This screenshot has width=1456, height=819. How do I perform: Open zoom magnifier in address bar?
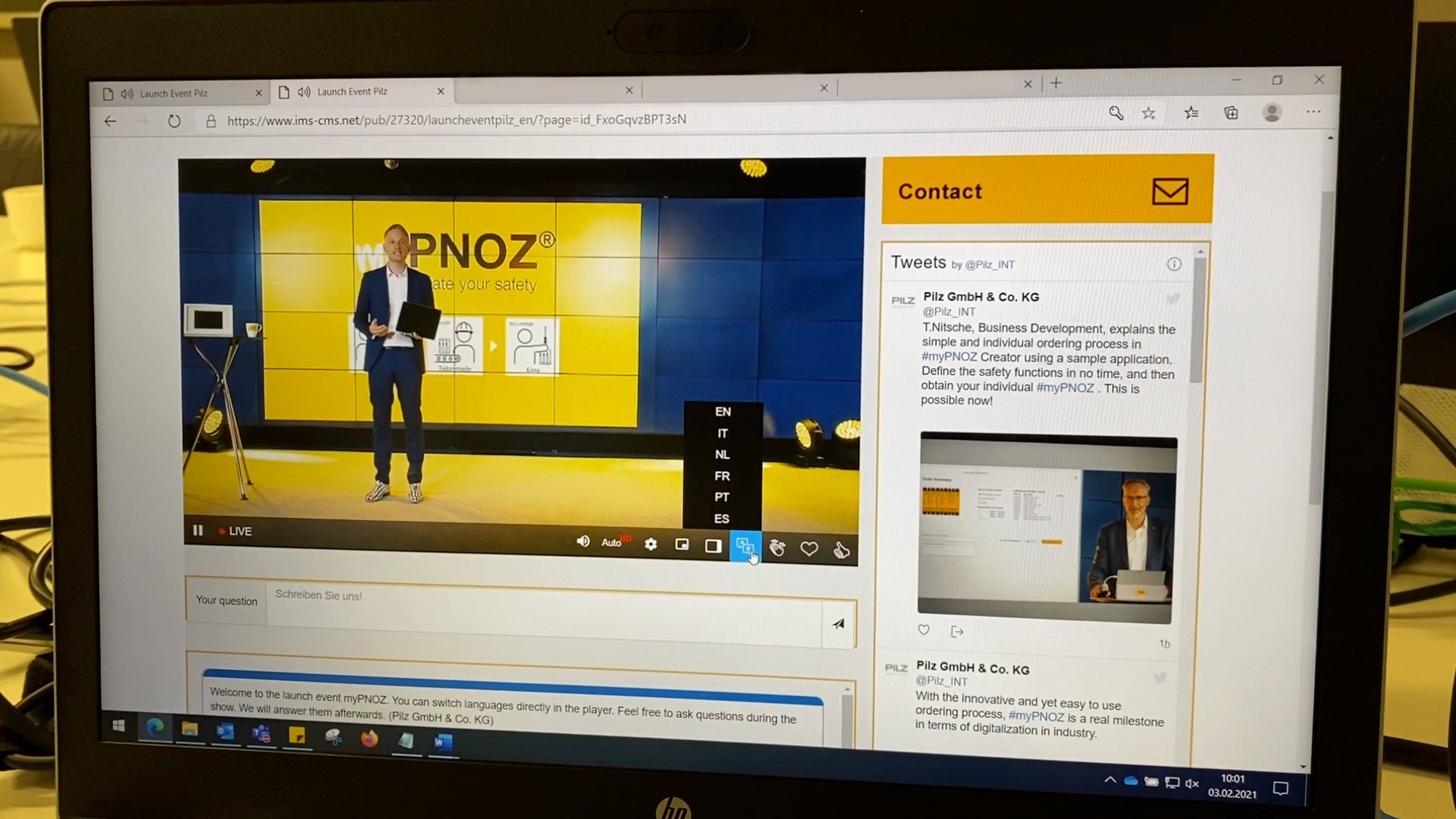point(1116,113)
